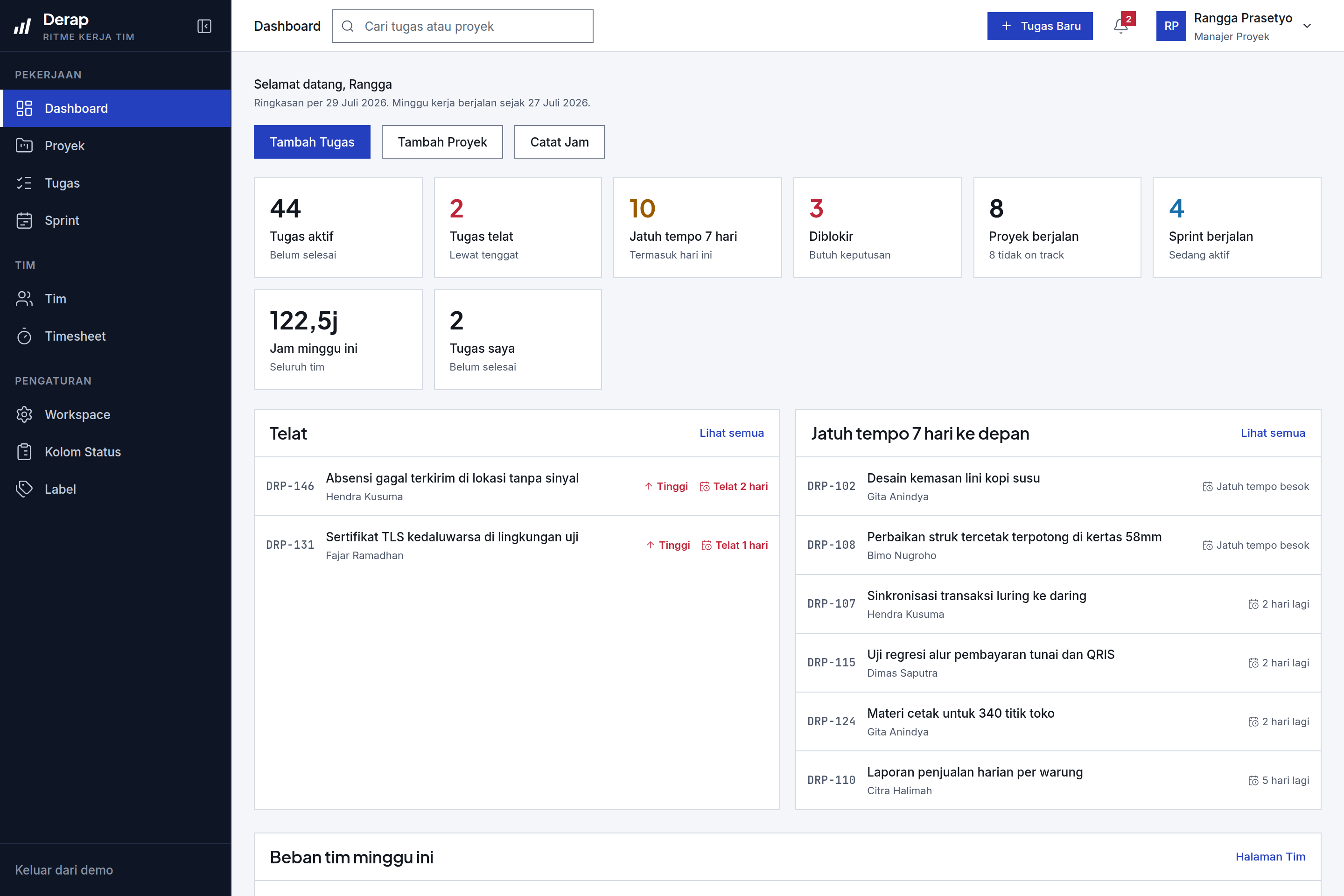Click Keluar dari demo
The width and height of the screenshot is (1344, 896).
[64, 870]
